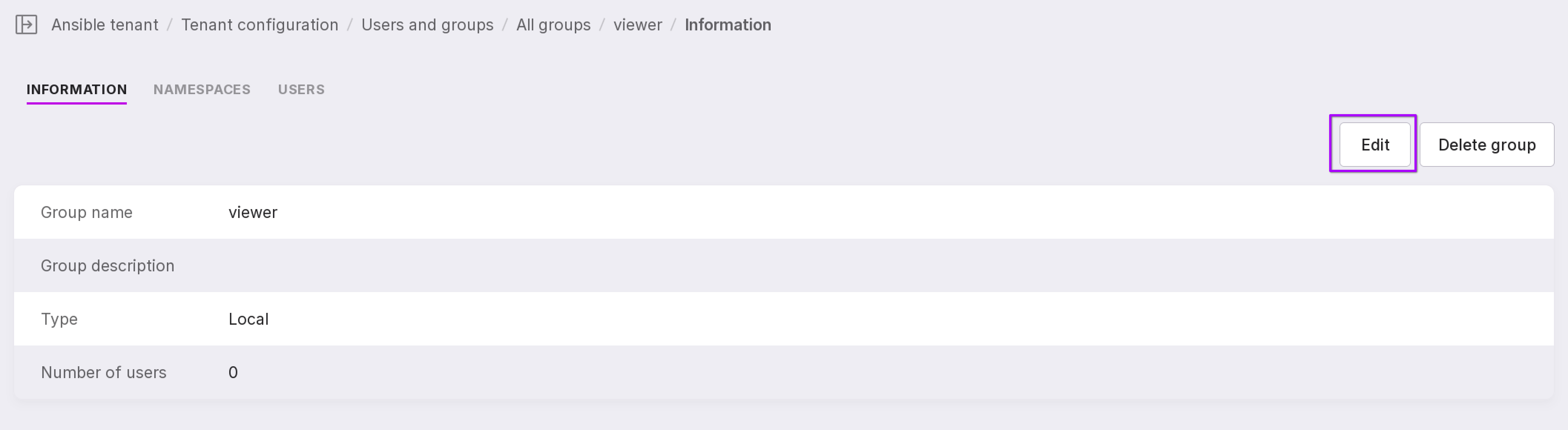The image size is (1568, 430).
Task: Select the Local type value
Action: tap(248, 319)
